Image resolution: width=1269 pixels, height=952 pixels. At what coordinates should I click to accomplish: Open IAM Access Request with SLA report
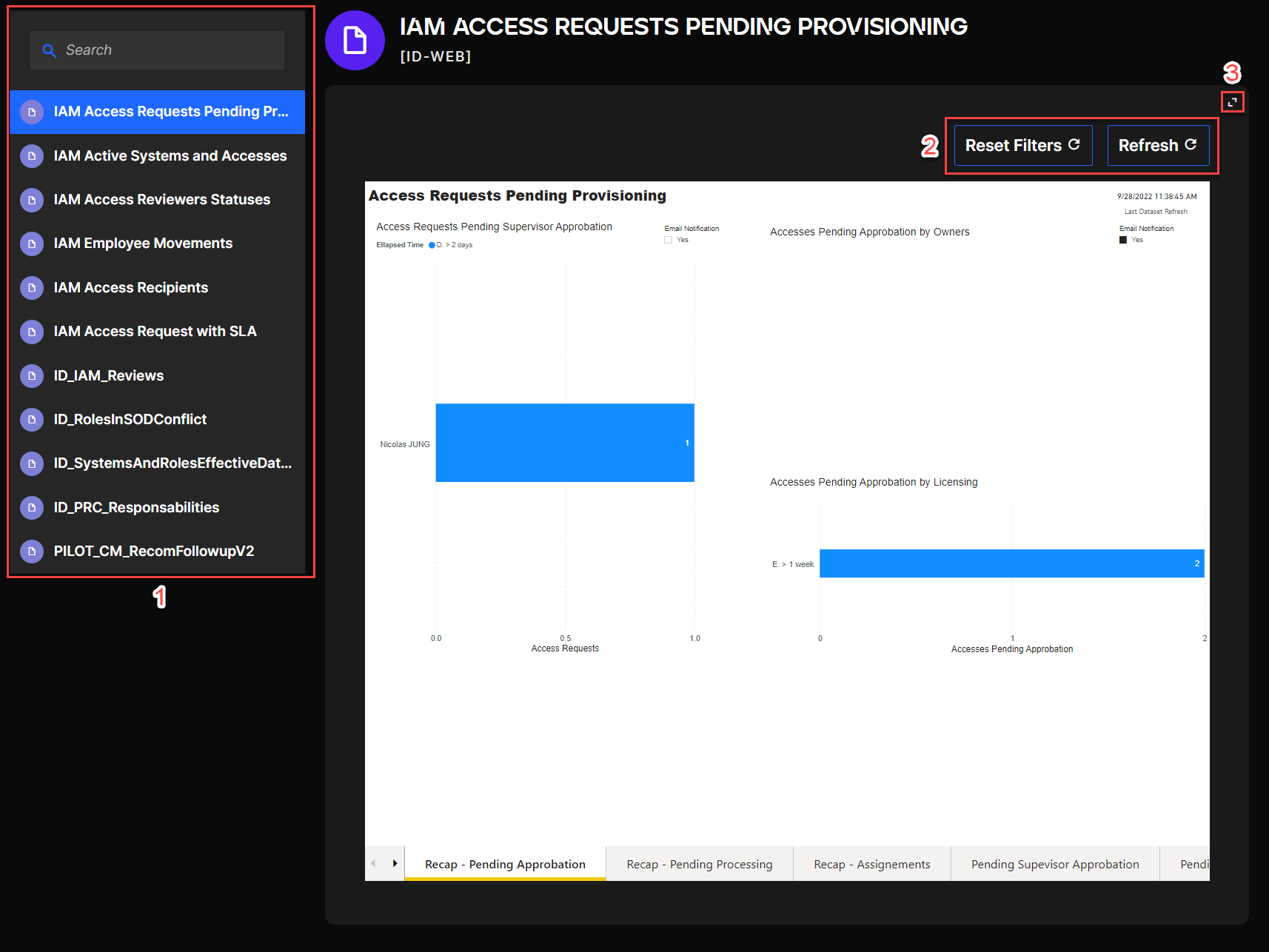[x=155, y=332]
